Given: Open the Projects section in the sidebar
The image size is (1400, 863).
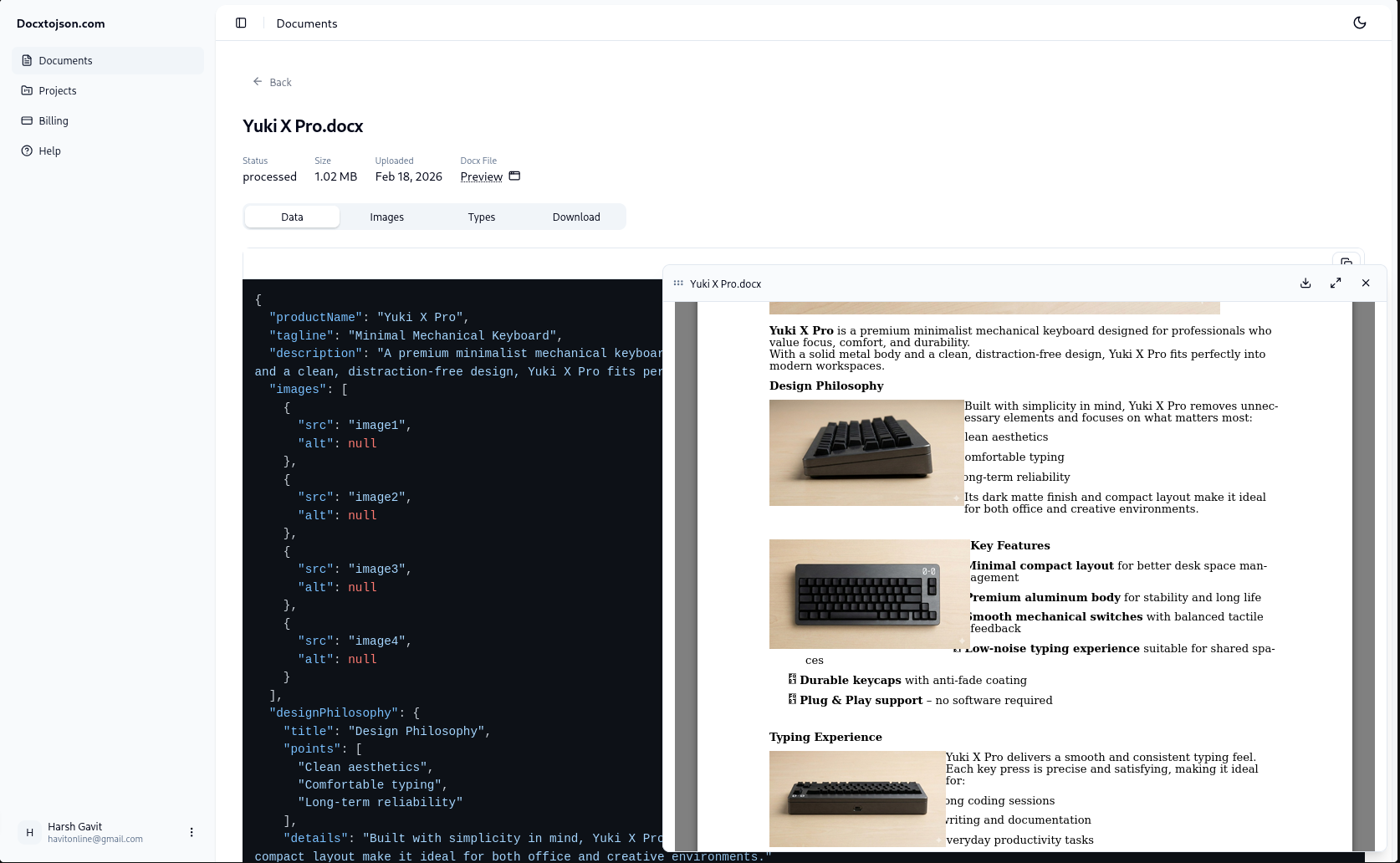Looking at the screenshot, I should click(x=57, y=90).
